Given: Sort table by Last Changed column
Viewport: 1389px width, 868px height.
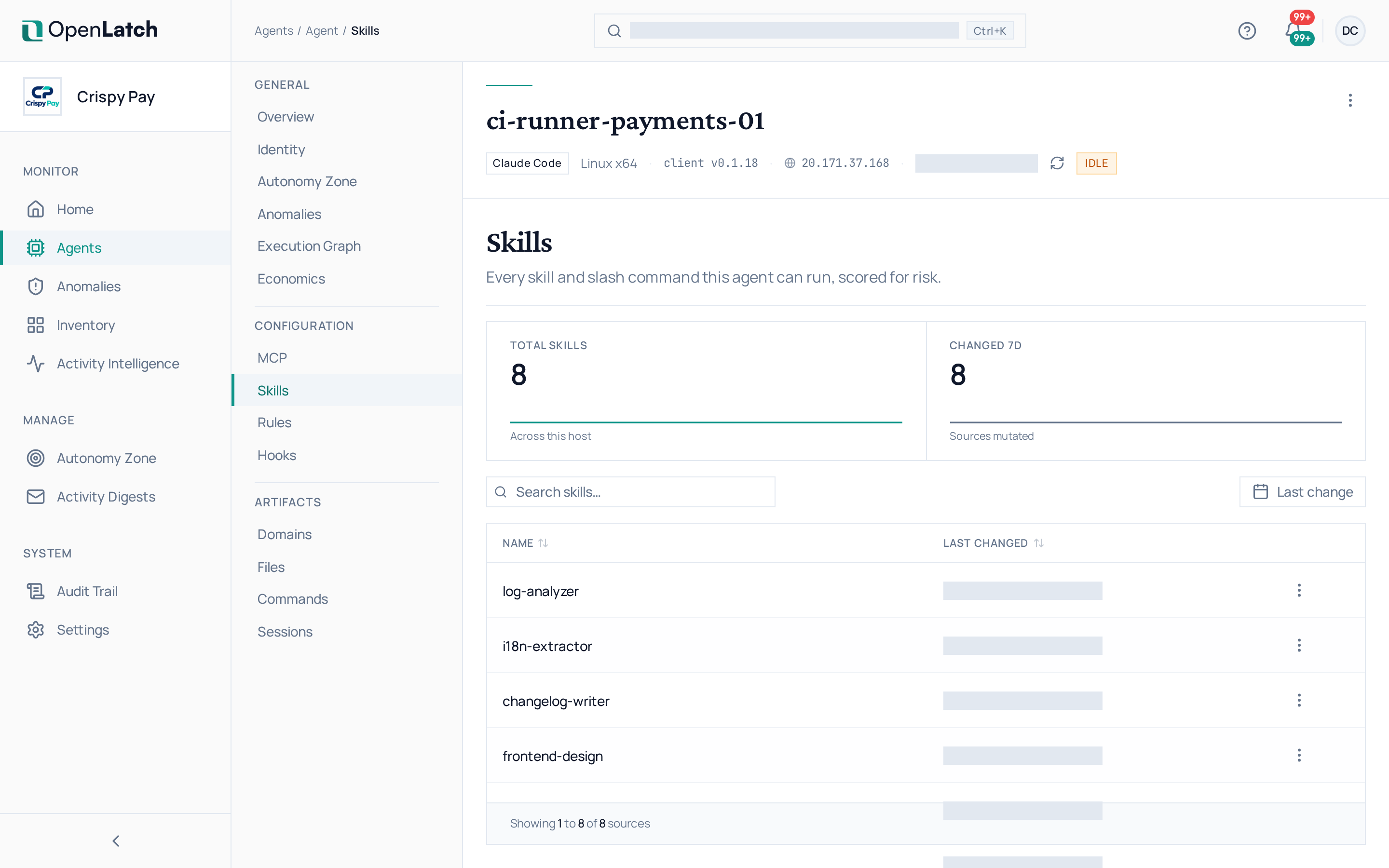Looking at the screenshot, I should click(x=993, y=543).
